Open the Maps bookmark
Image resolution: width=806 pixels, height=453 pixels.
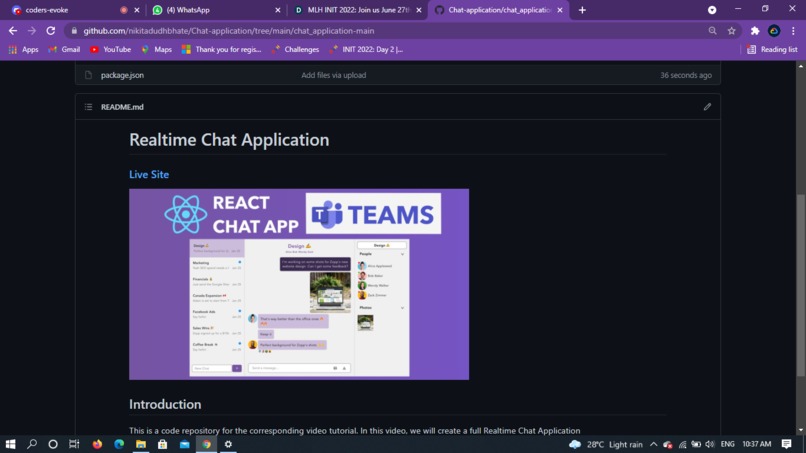pyautogui.click(x=157, y=49)
